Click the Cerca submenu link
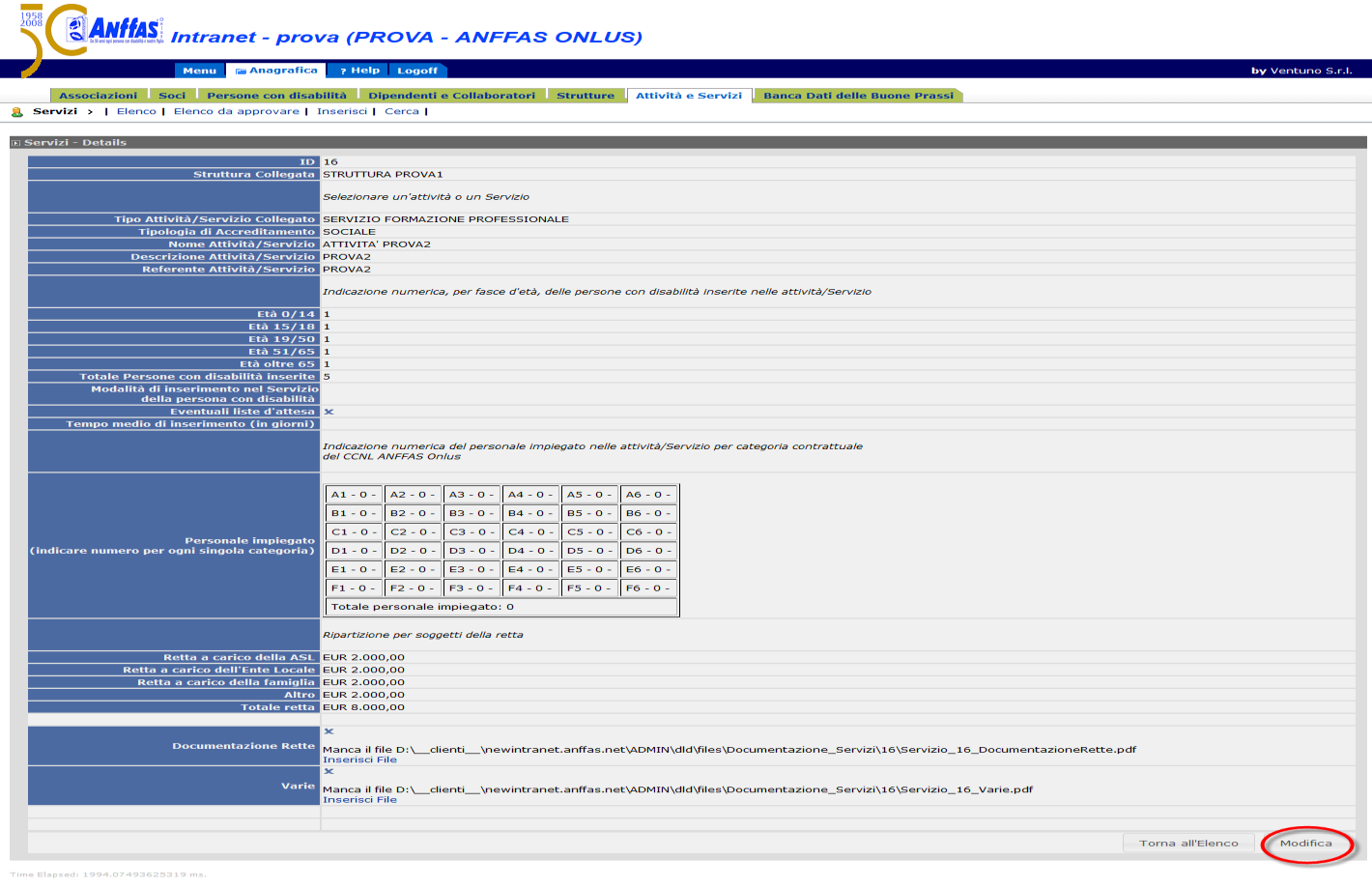The height and width of the screenshot is (888, 1372). [402, 112]
